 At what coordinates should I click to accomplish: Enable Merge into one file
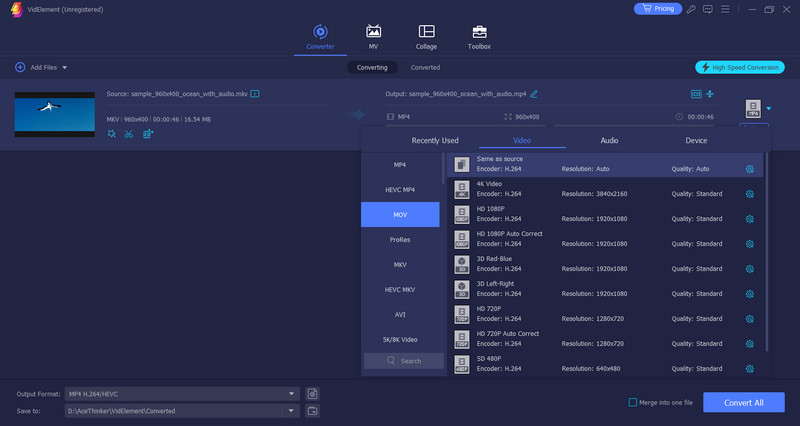(633, 403)
